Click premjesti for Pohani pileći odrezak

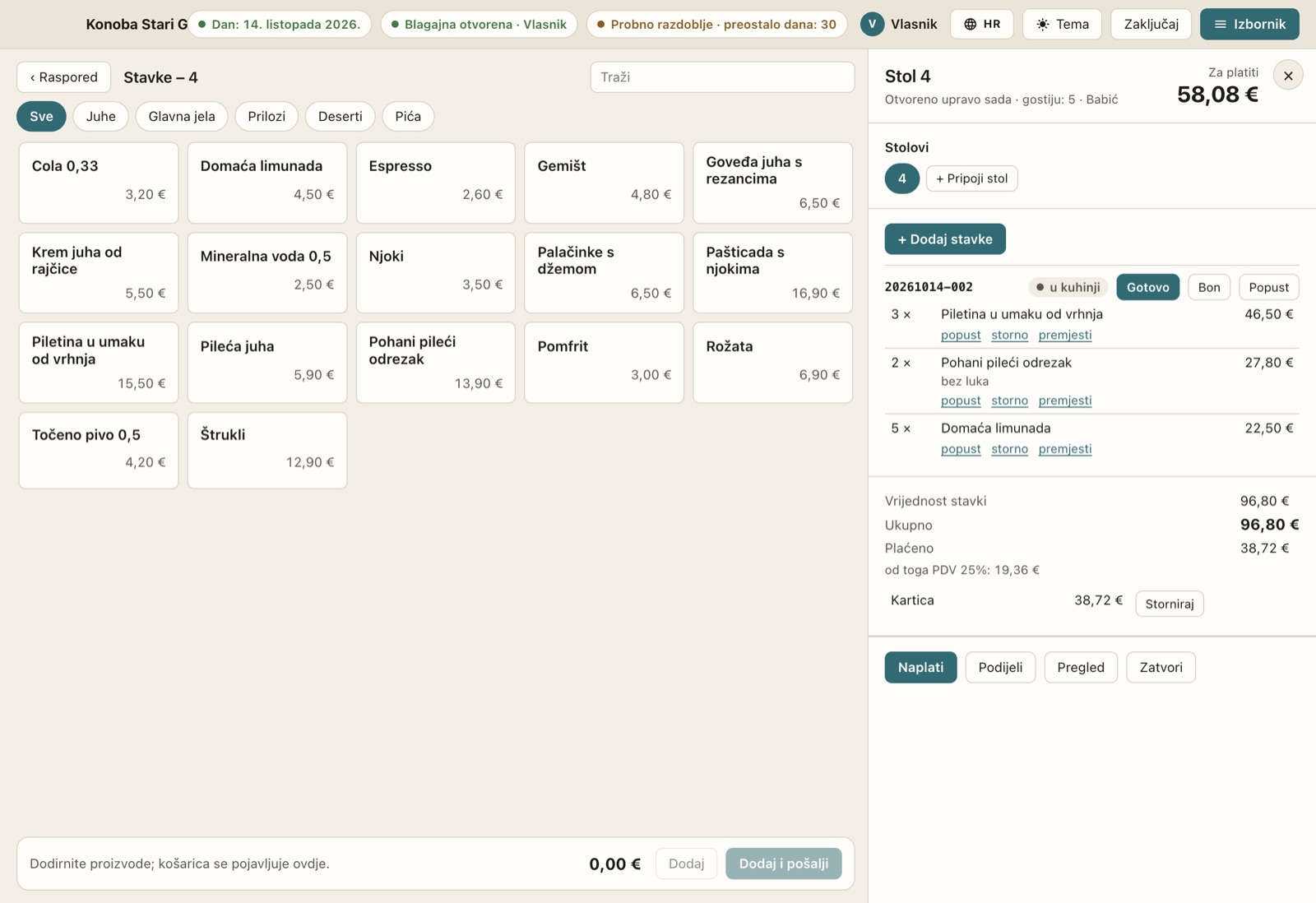point(1065,401)
